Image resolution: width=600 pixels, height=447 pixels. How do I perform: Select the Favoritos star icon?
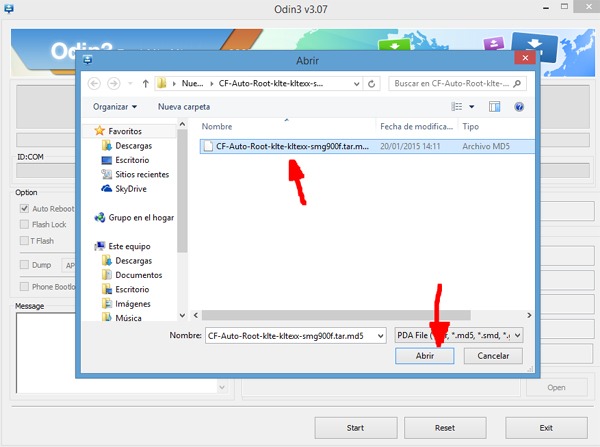(x=99, y=131)
